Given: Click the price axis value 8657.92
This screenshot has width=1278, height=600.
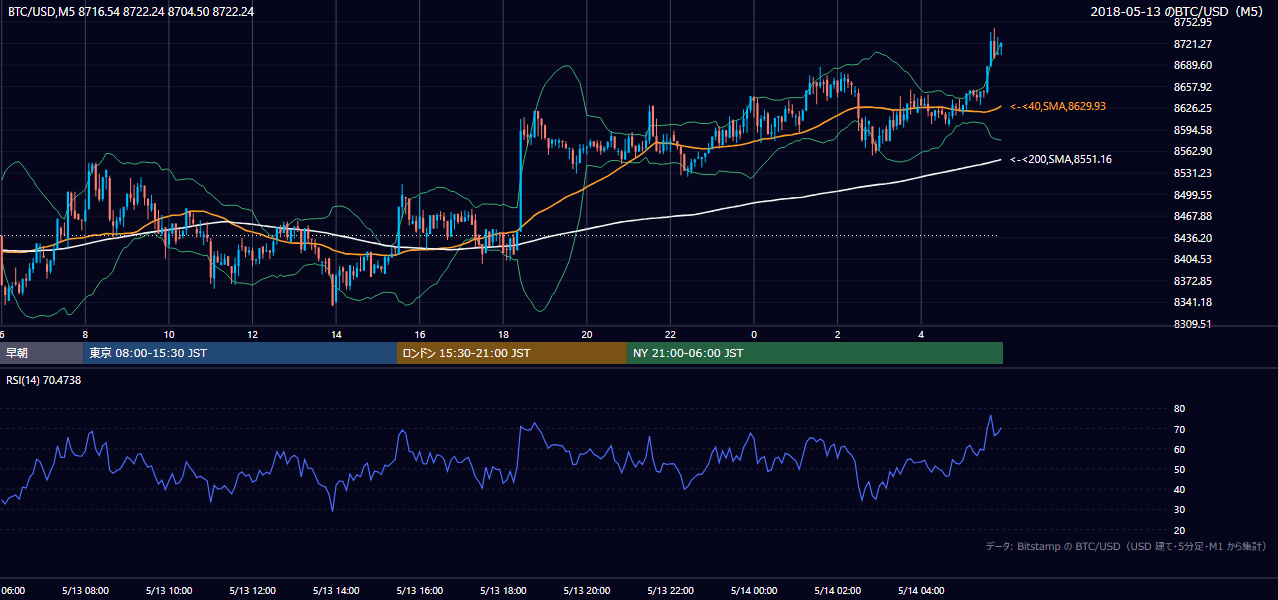Looking at the screenshot, I should pos(1193,87).
